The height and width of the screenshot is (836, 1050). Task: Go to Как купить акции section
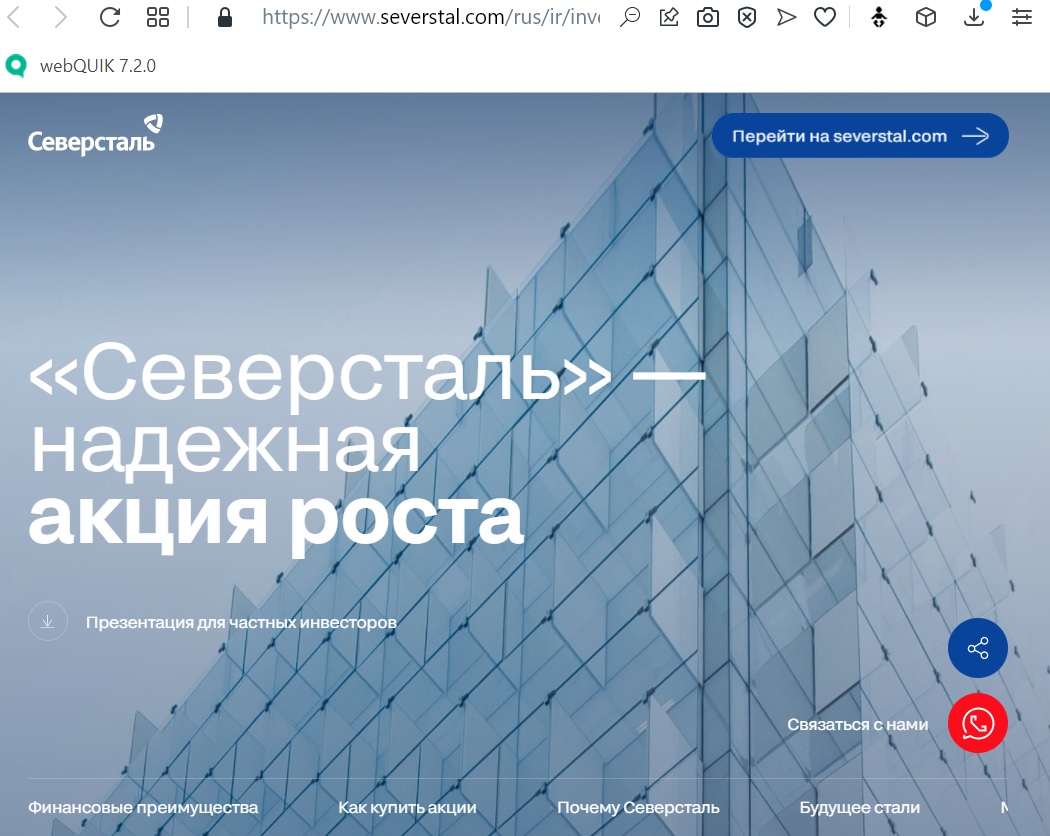pyautogui.click(x=407, y=807)
